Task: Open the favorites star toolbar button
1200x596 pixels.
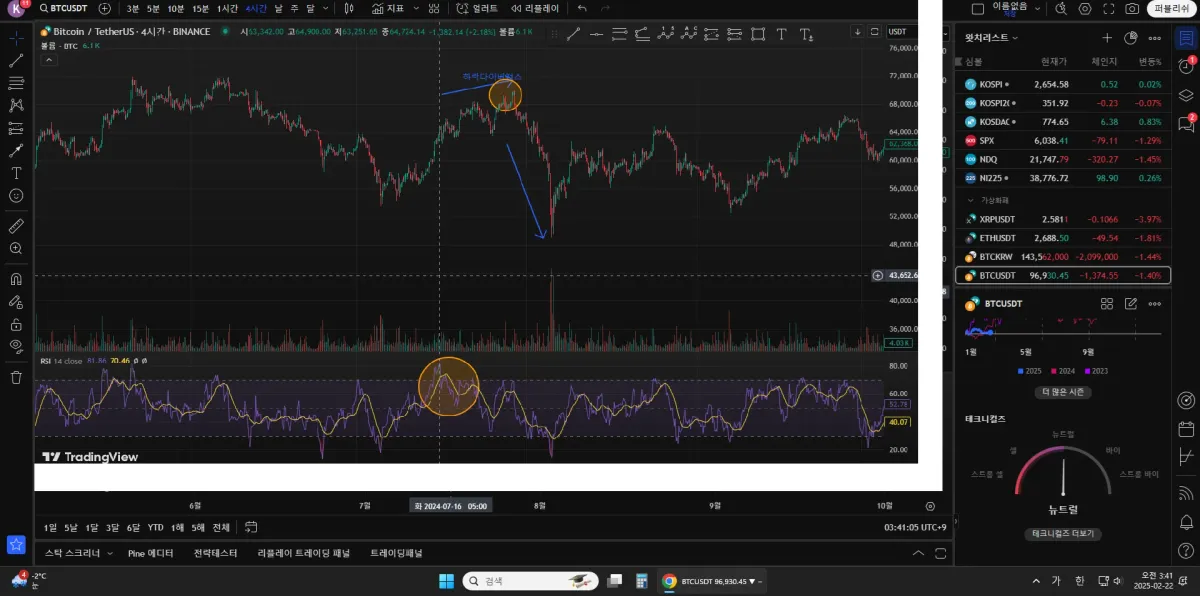Action: coord(16,545)
